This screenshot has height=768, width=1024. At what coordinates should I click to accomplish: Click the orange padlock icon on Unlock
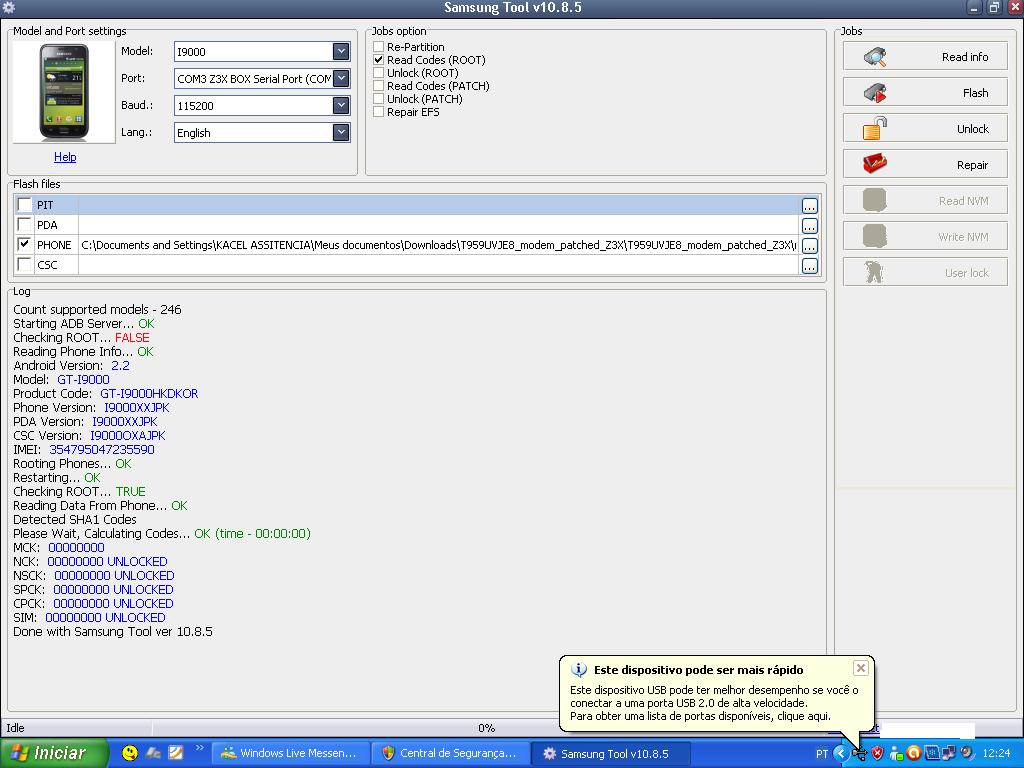tap(875, 128)
